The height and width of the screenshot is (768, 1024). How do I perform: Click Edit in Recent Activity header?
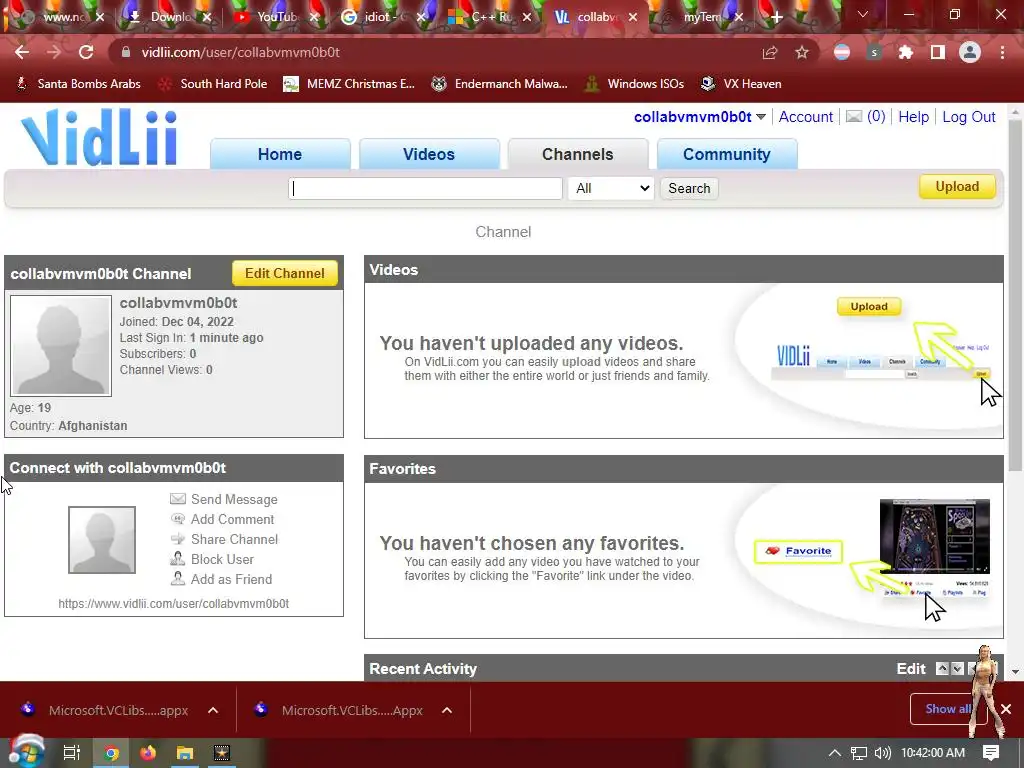coord(911,669)
